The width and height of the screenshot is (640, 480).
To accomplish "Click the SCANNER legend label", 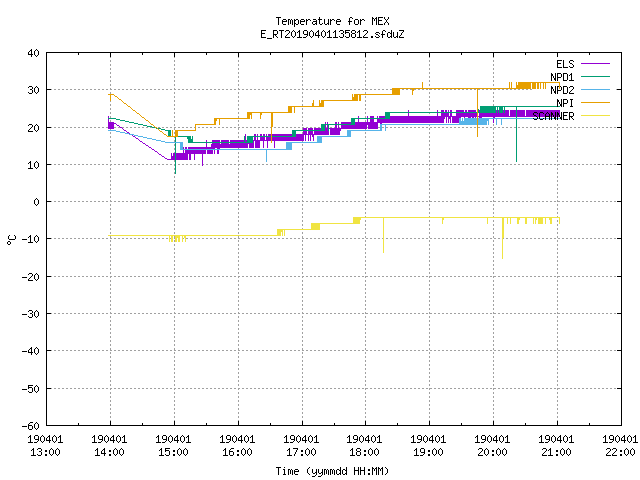I will click(553, 116).
